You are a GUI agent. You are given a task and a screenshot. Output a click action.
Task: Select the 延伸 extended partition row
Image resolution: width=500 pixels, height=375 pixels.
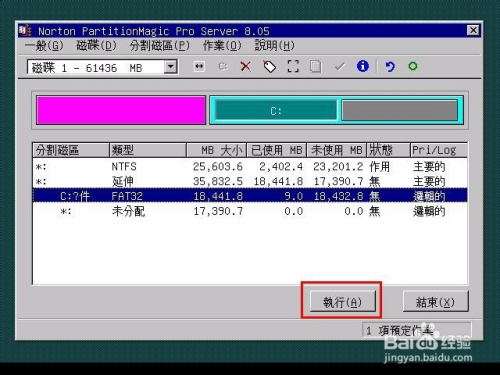pos(250,181)
